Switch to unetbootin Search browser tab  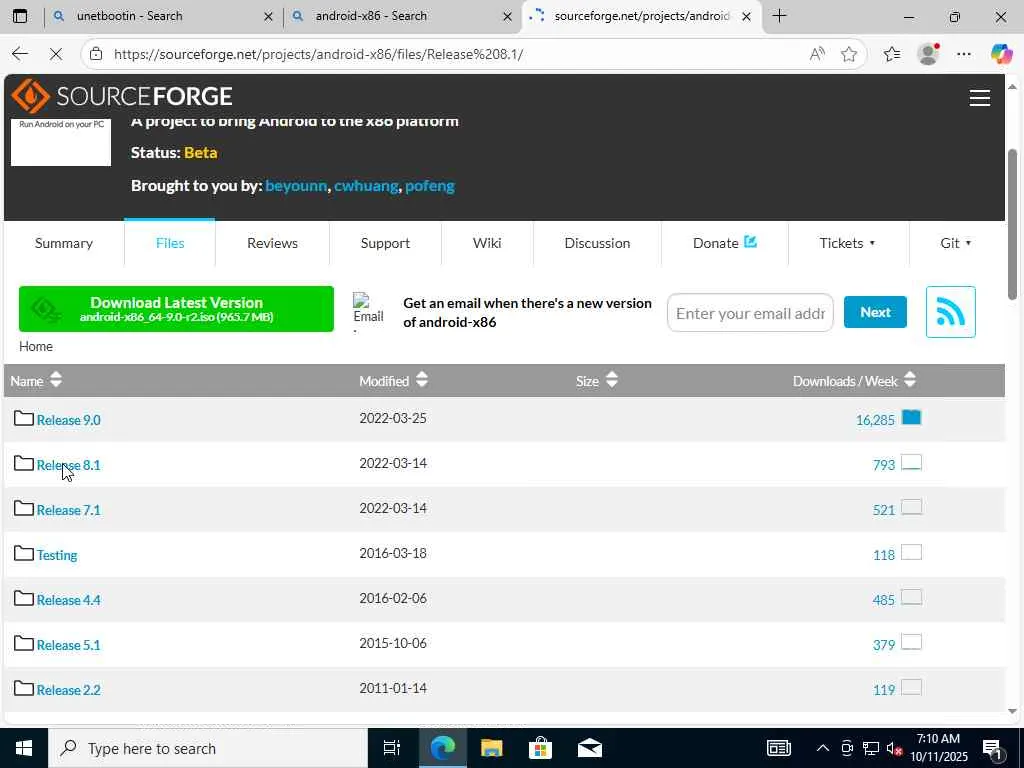pyautogui.click(x=163, y=16)
